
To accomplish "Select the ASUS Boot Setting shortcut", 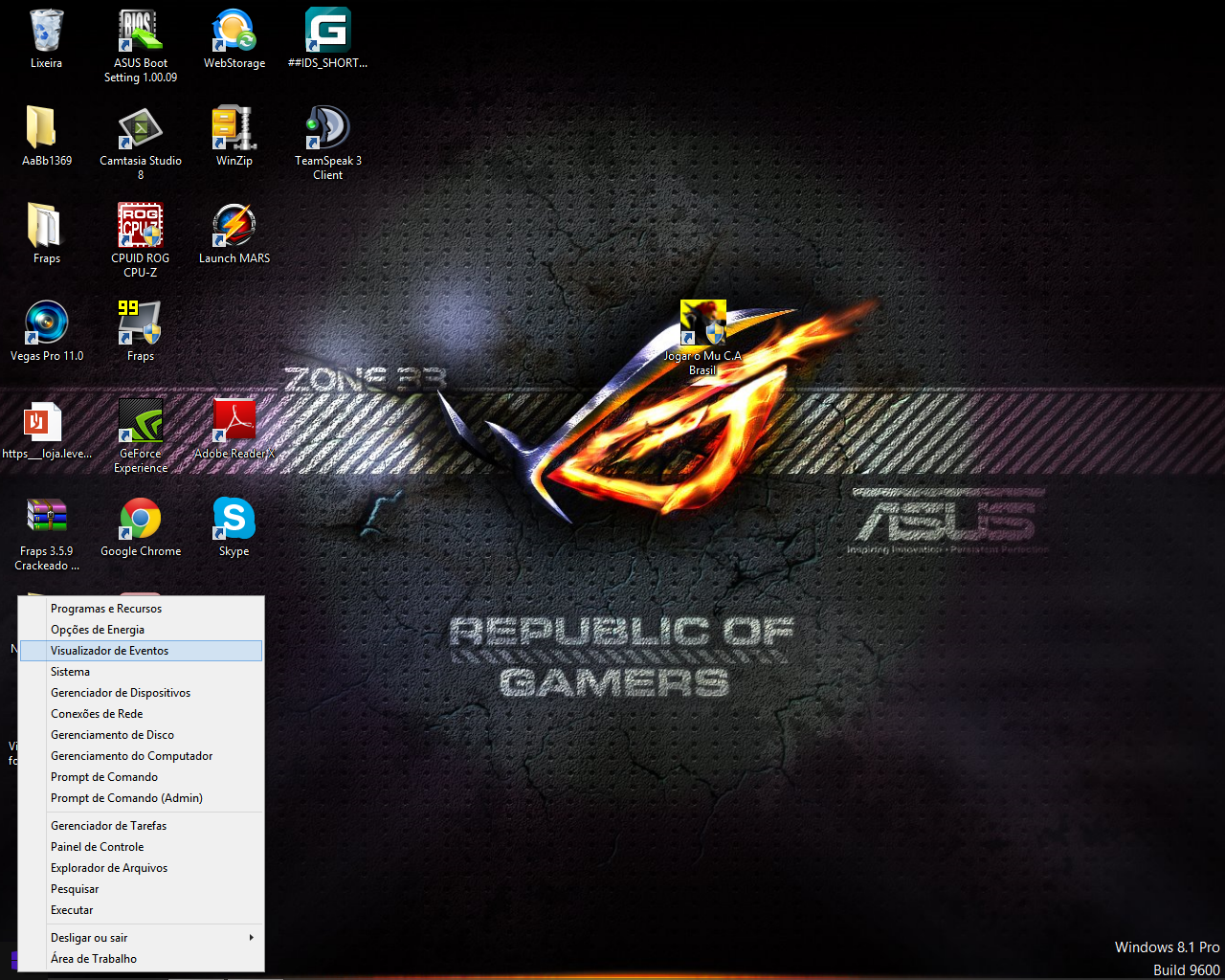I will tap(141, 32).
